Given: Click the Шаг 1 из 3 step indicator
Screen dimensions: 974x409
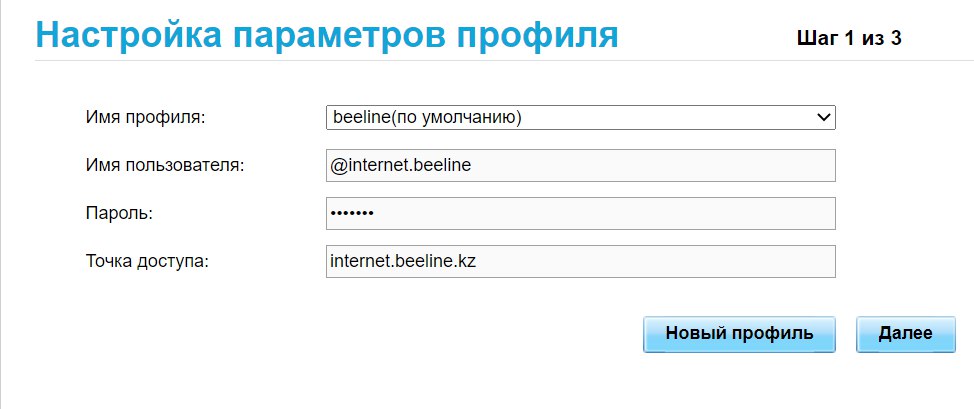Looking at the screenshot, I should click(849, 39).
